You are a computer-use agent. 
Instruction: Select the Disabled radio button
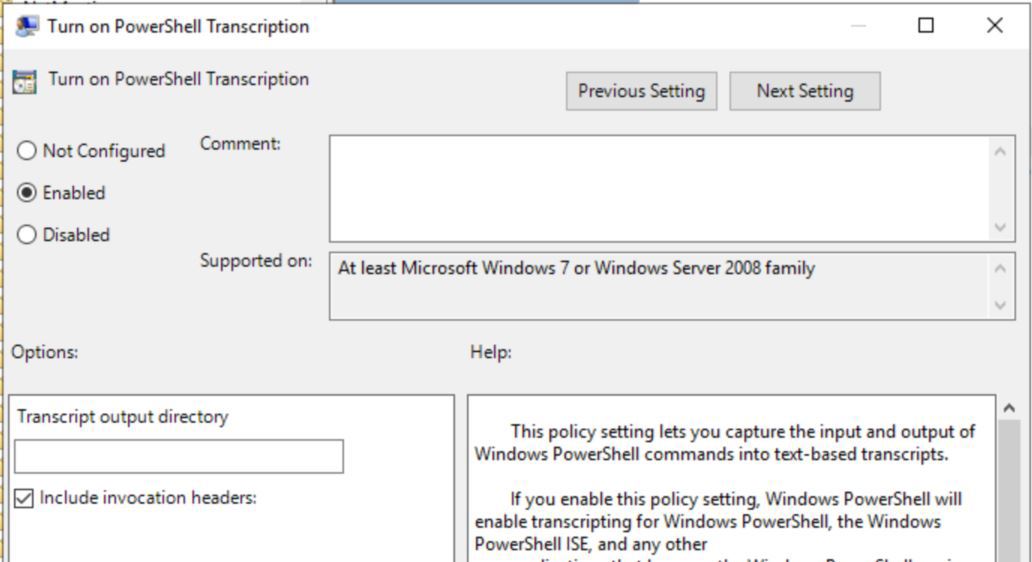pos(26,235)
